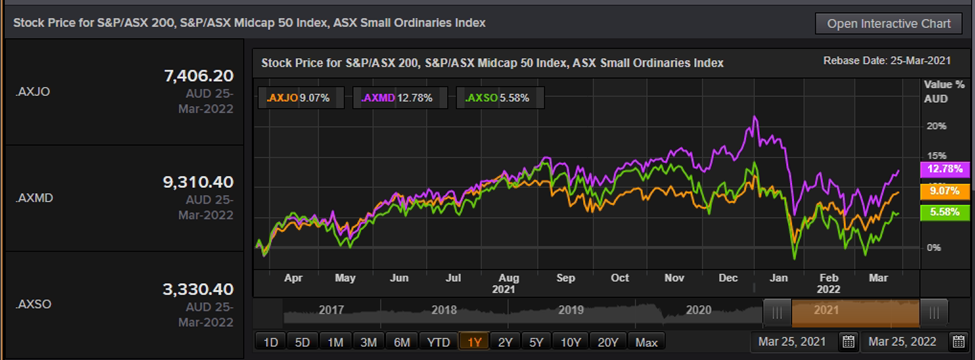Select the 6M time range

pyautogui.click(x=401, y=341)
